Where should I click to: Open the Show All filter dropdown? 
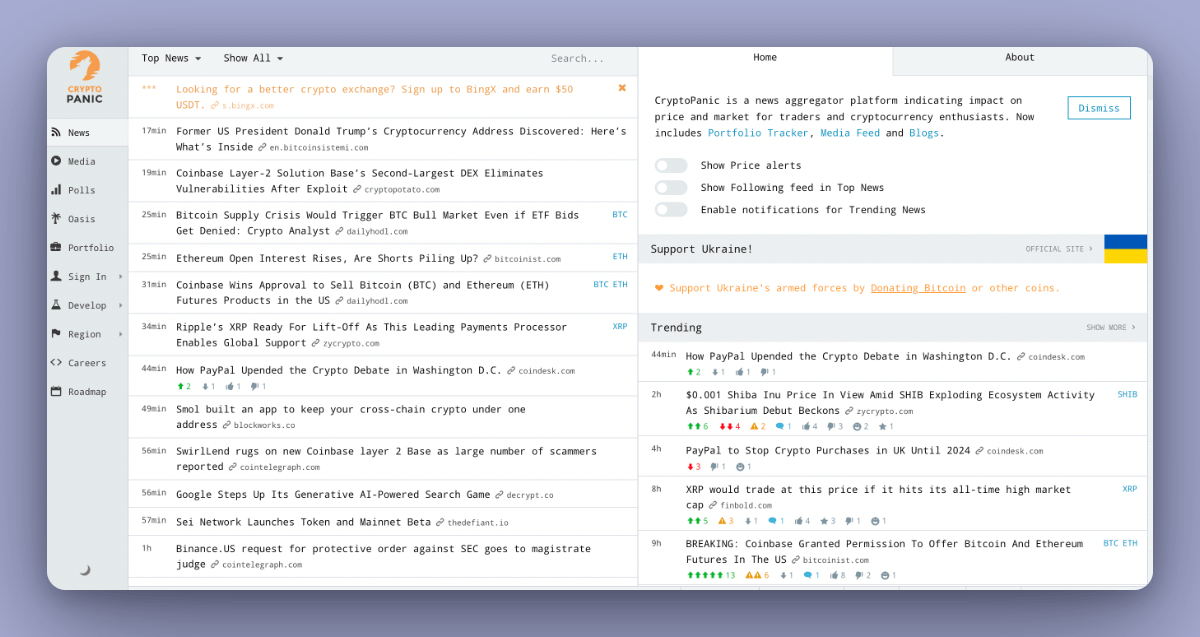pyautogui.click(x=253, y=58)
